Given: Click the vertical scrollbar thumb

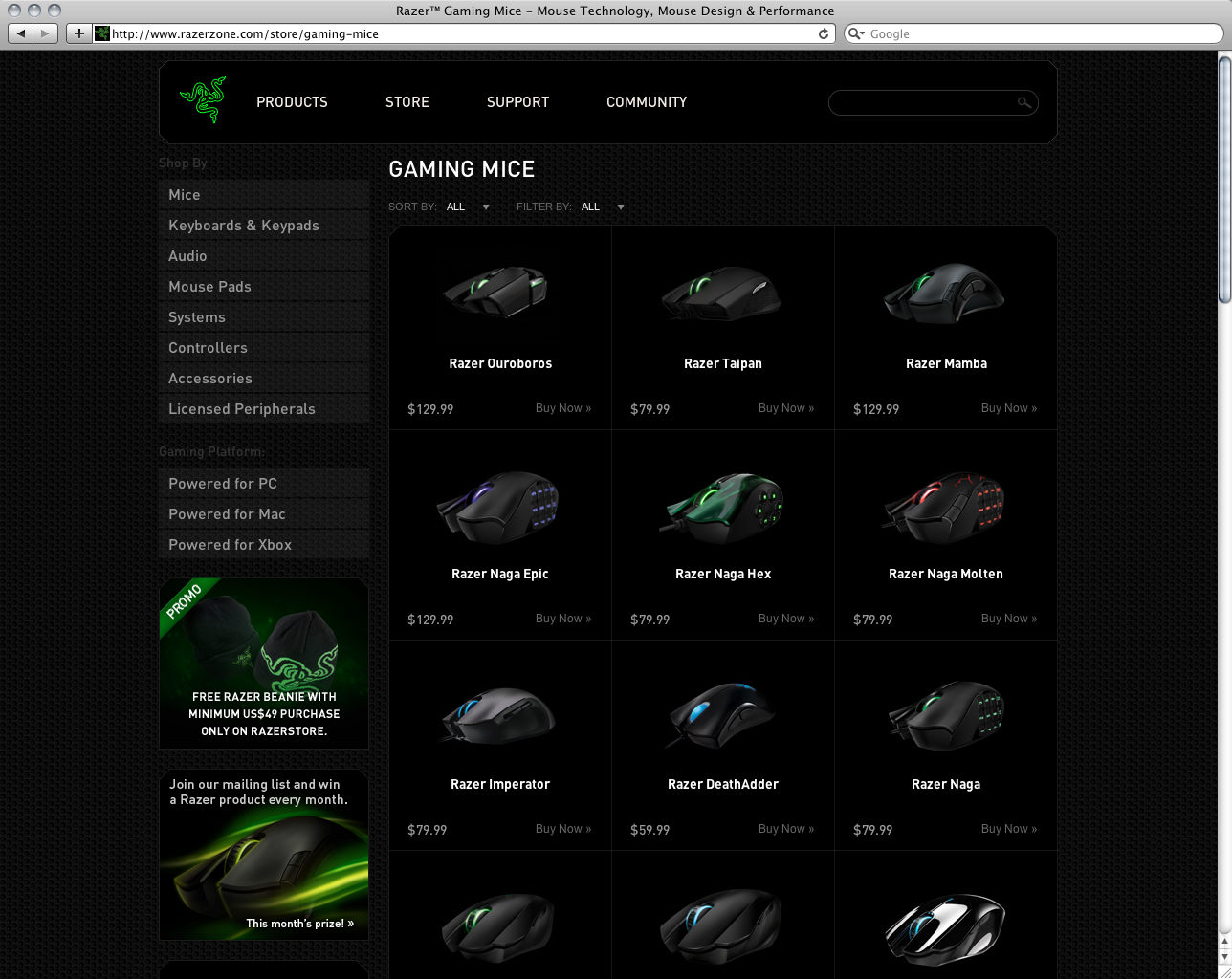Looking at the screenshot, I should point(1224,180).
